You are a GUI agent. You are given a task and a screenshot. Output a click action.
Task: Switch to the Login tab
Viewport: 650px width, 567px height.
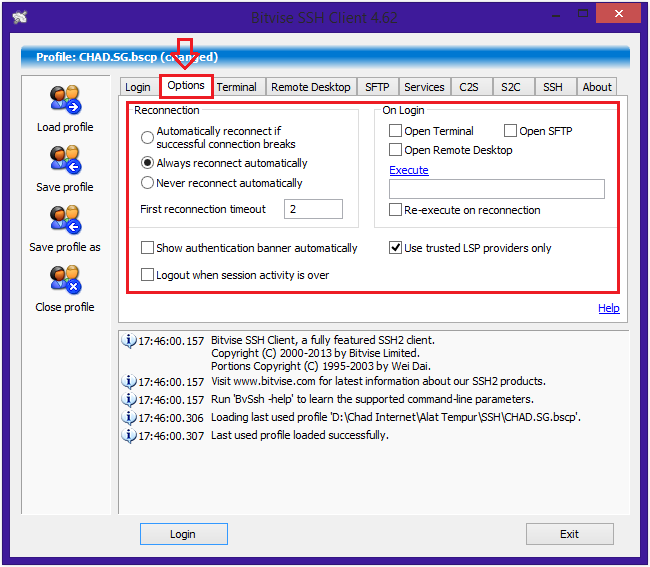(138, 87)
